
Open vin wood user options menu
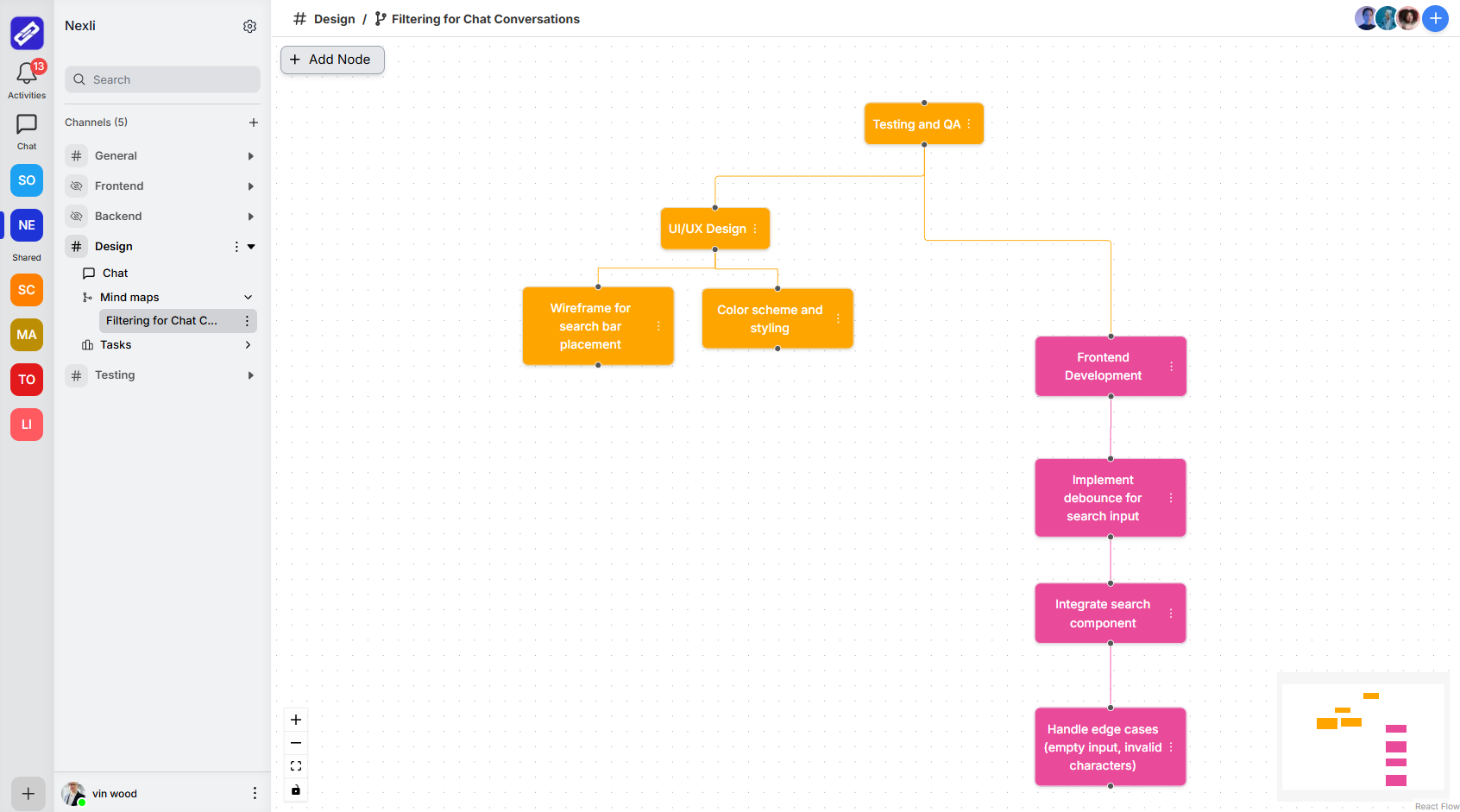255,793
